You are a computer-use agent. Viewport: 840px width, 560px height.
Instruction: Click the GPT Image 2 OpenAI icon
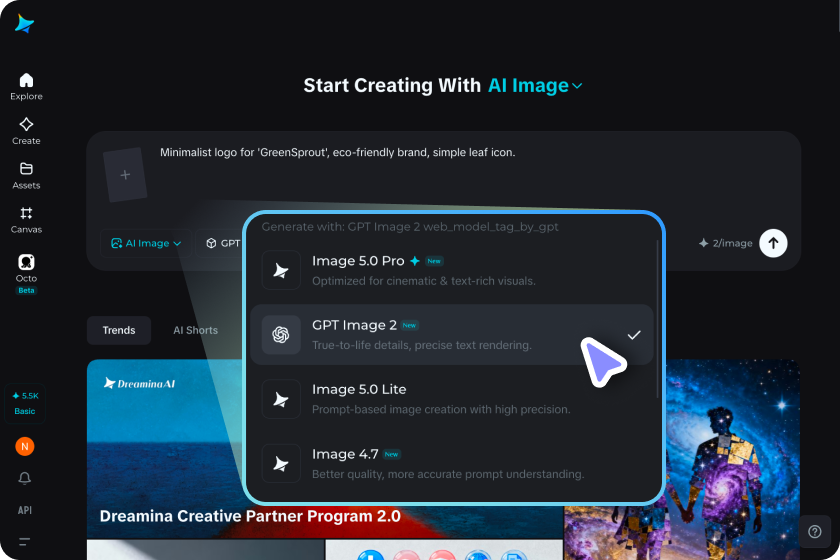[281, 335]
